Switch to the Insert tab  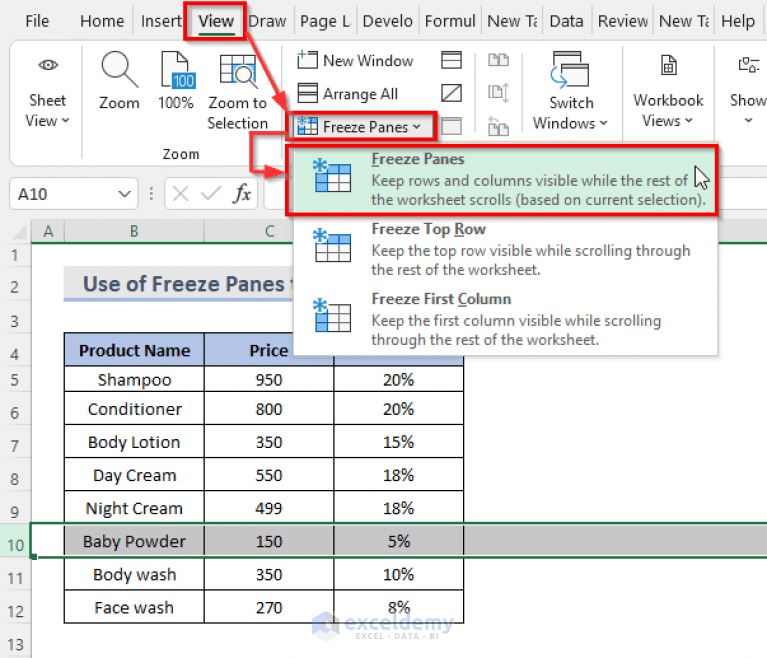click(x=160, y=22)
